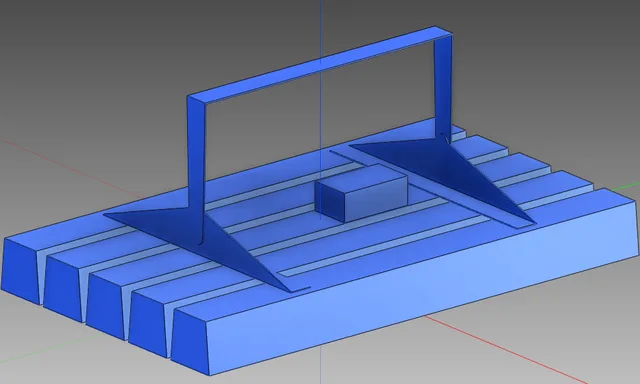Select the small box at the model center
The height and width of the screenshot is (384, 640).
tap(363, 194)
